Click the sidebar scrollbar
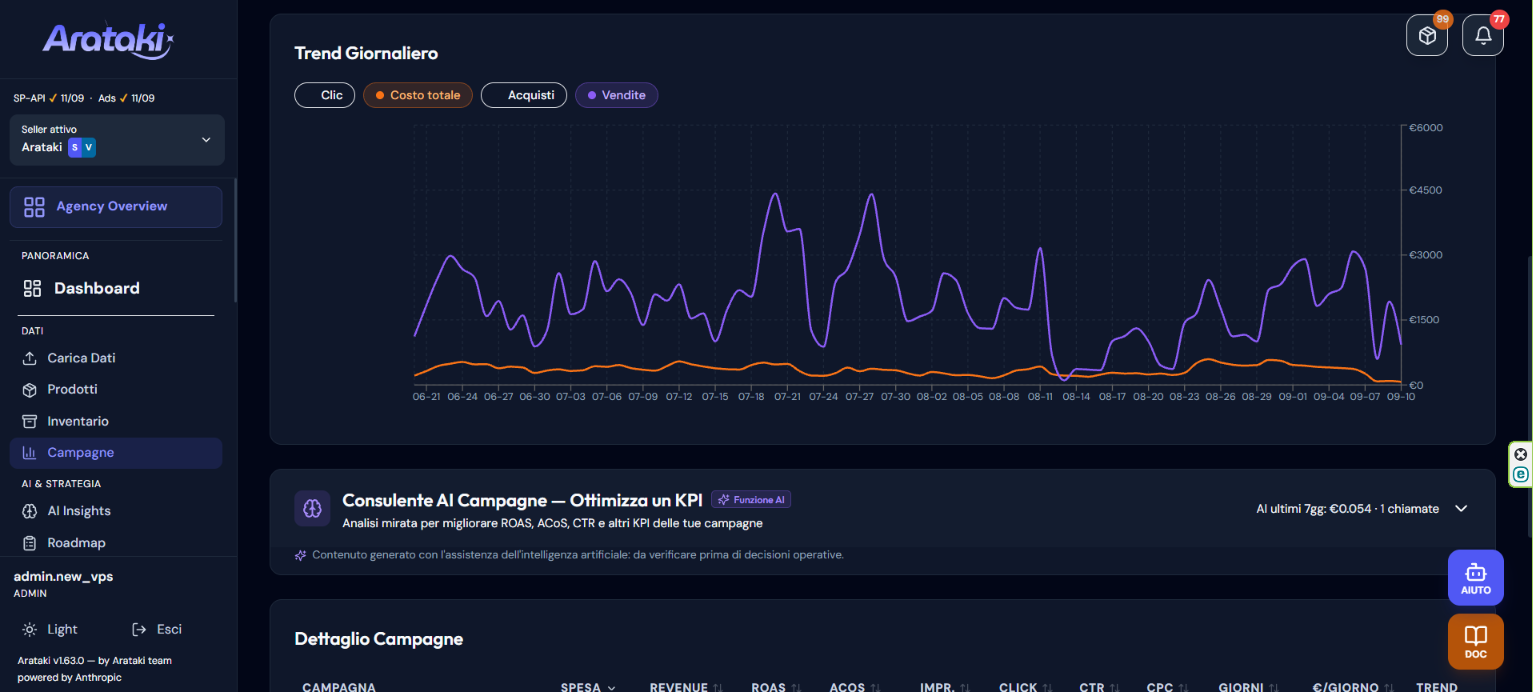 click(235, 240)
